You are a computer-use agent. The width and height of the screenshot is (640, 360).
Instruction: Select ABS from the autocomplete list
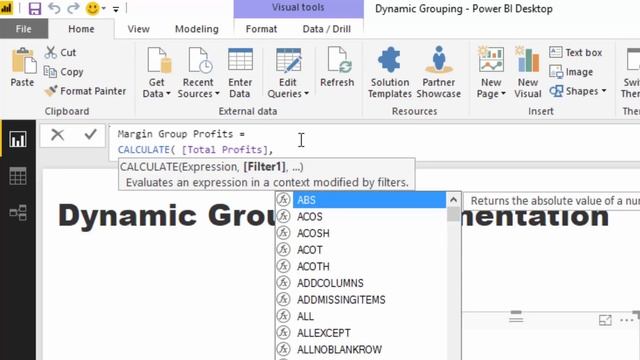[361, 200]
